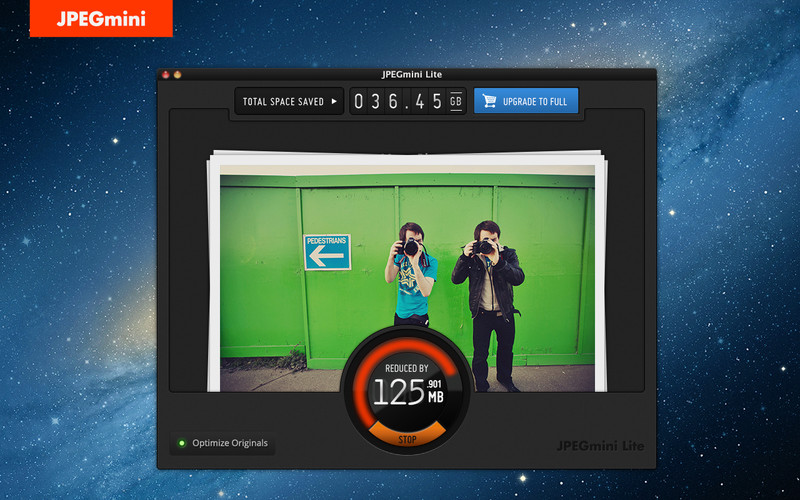Click the green Optimize Originals indicator light

[x=181, y=443]
